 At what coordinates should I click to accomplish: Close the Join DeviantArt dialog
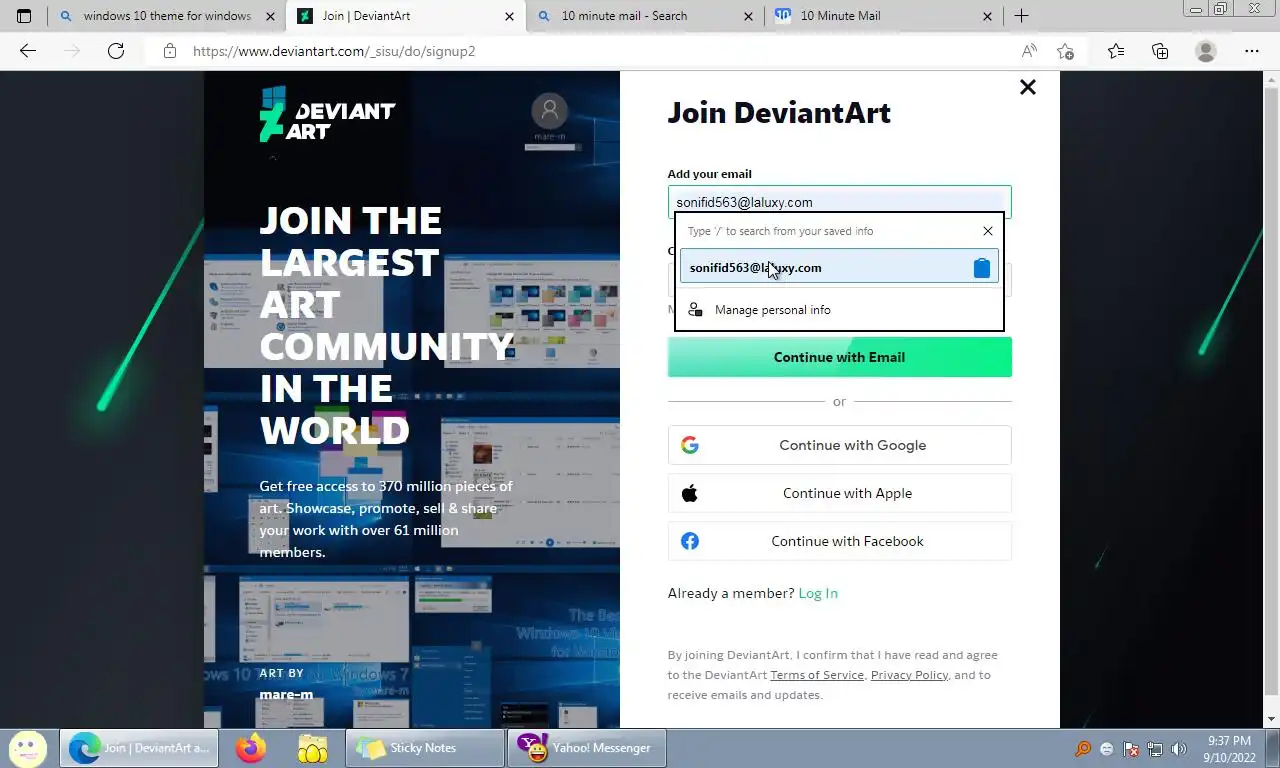pyautogui.click(x=1027, y=87)
